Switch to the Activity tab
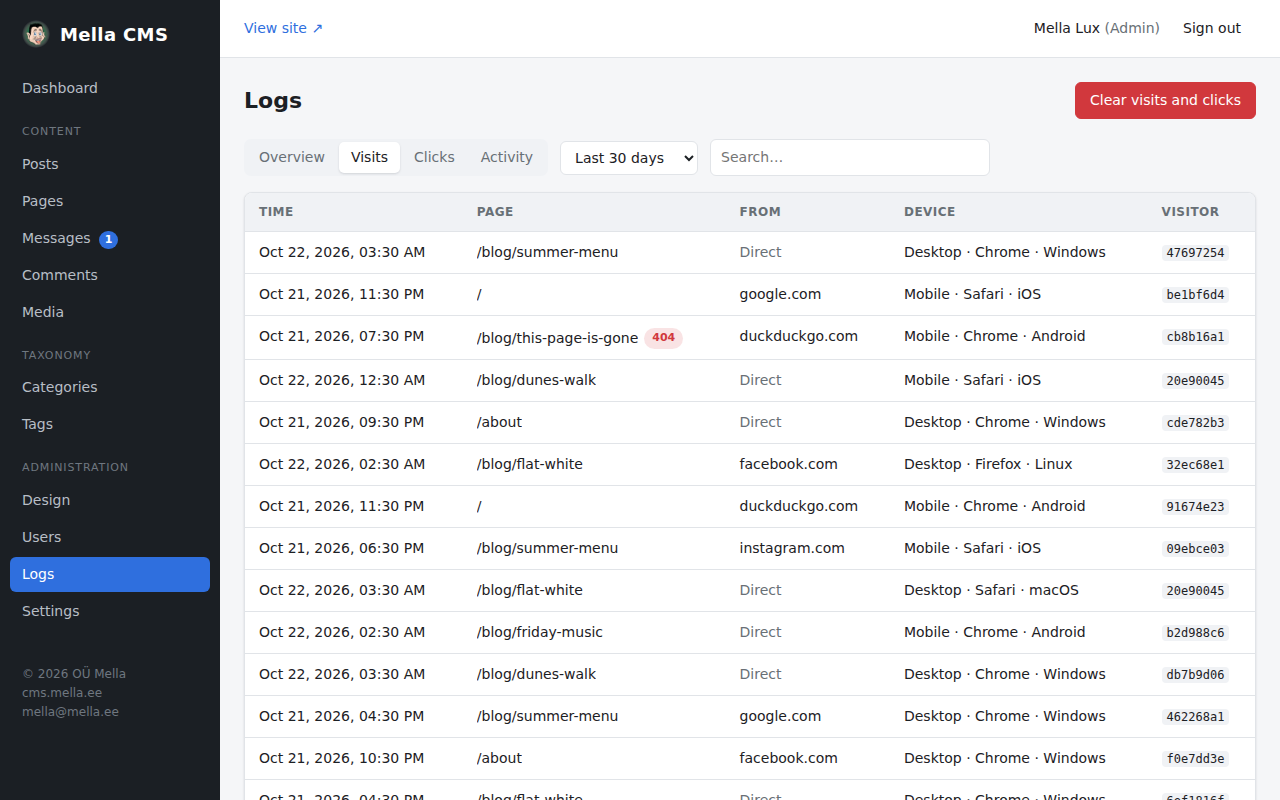1280x800 pixels. tap(507, 157)
